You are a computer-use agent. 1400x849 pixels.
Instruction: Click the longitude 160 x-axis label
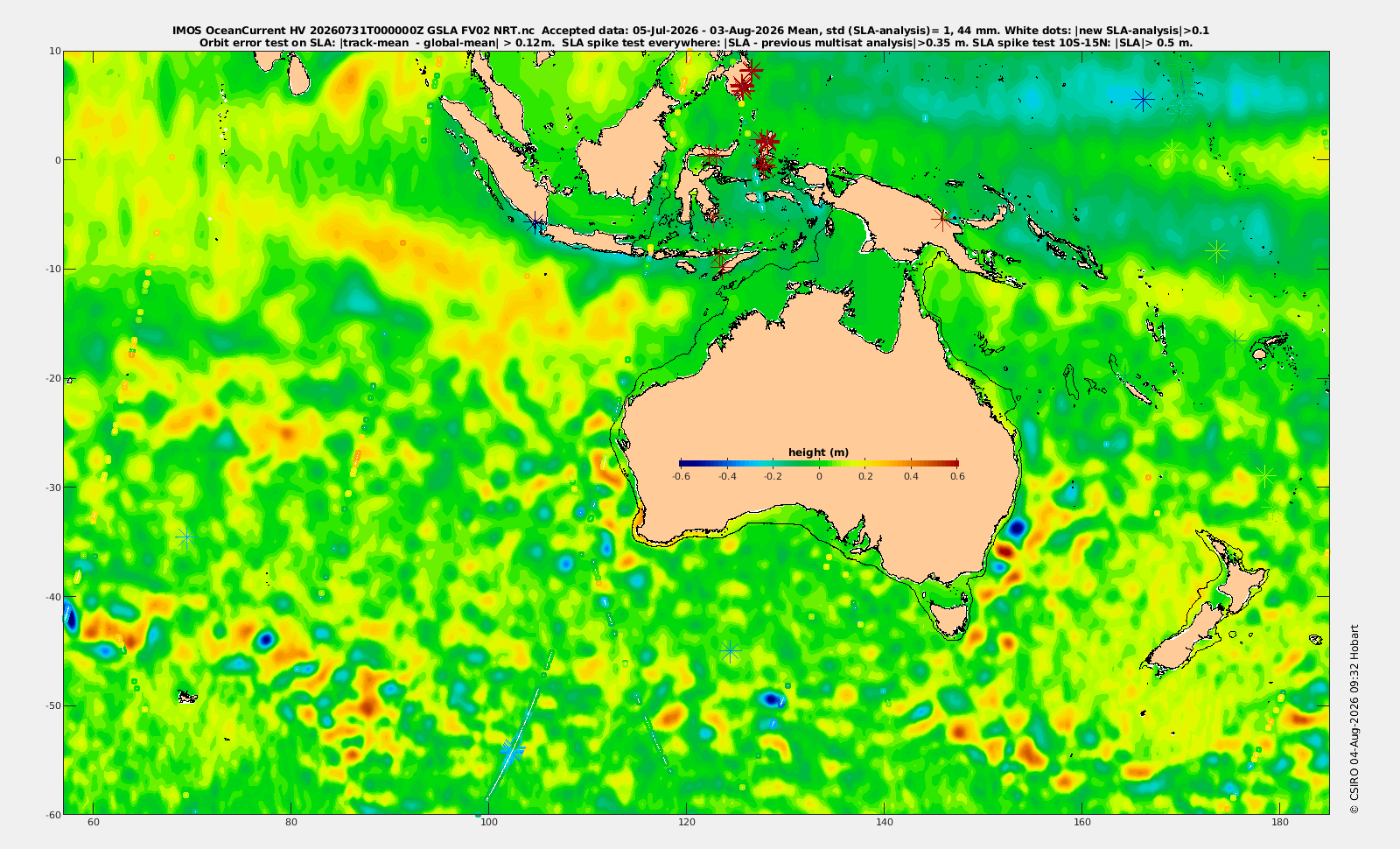[x=1082, y=822]
